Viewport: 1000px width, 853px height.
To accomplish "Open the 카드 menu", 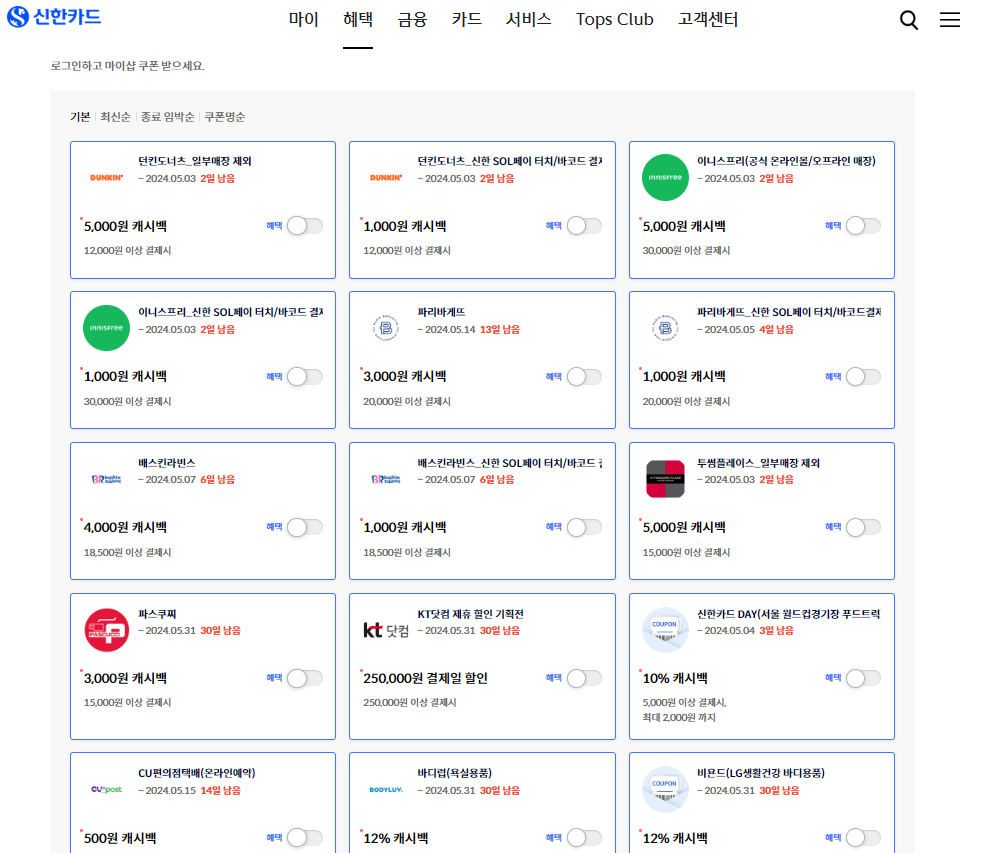I will coord(467,20).
